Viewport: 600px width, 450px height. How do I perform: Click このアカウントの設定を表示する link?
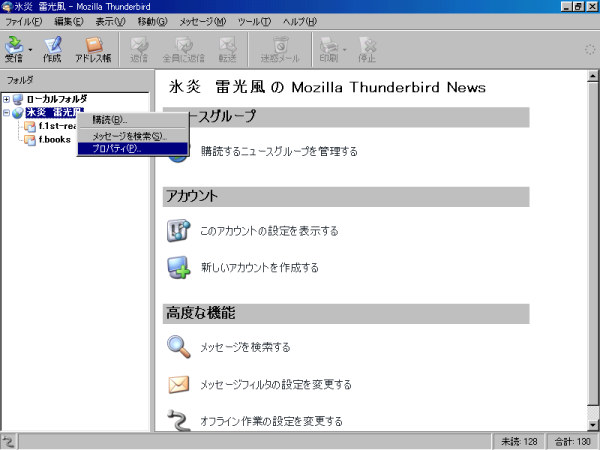pos(269,231)
